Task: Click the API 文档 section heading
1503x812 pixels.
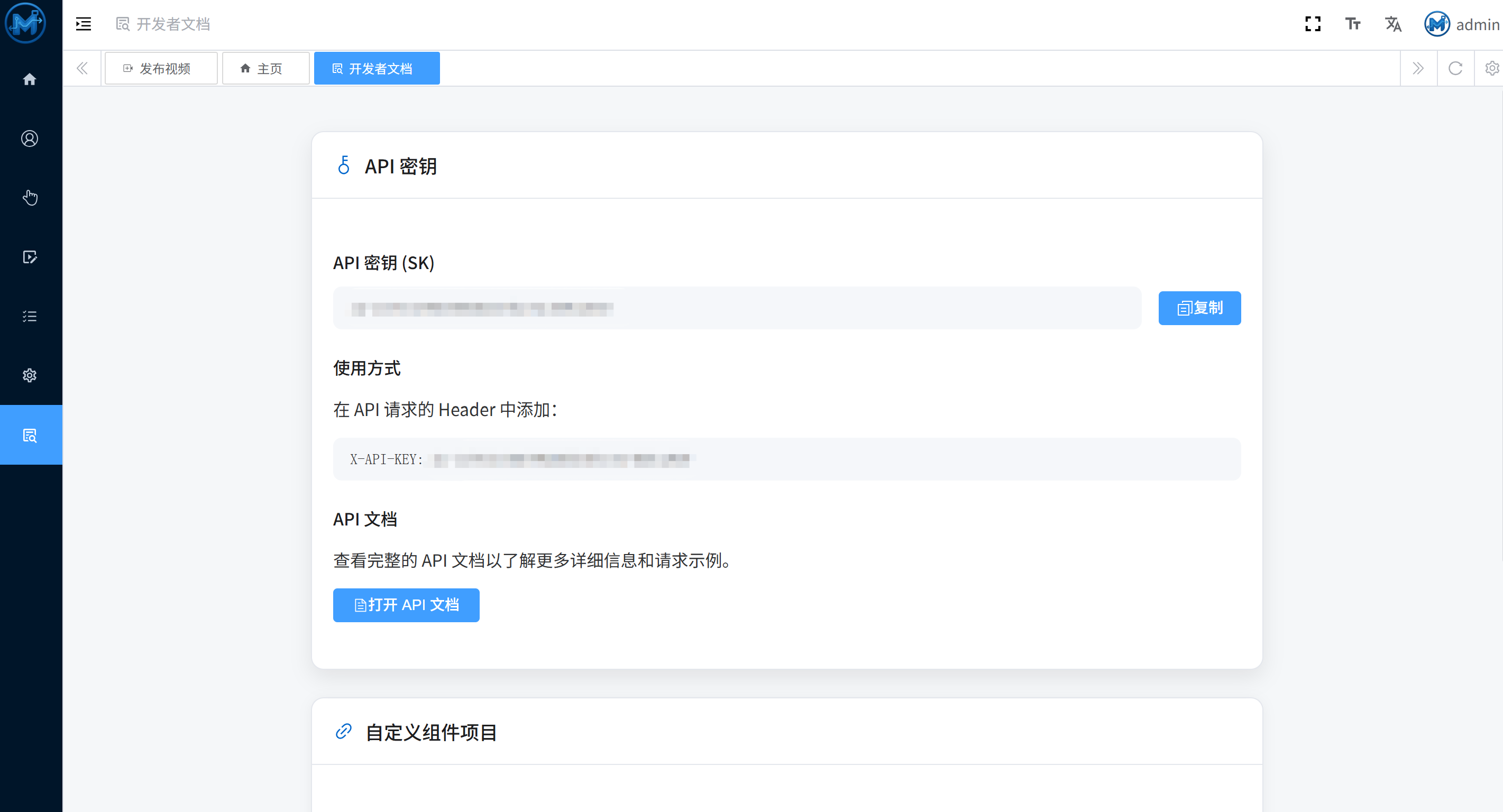Action: 365,519
